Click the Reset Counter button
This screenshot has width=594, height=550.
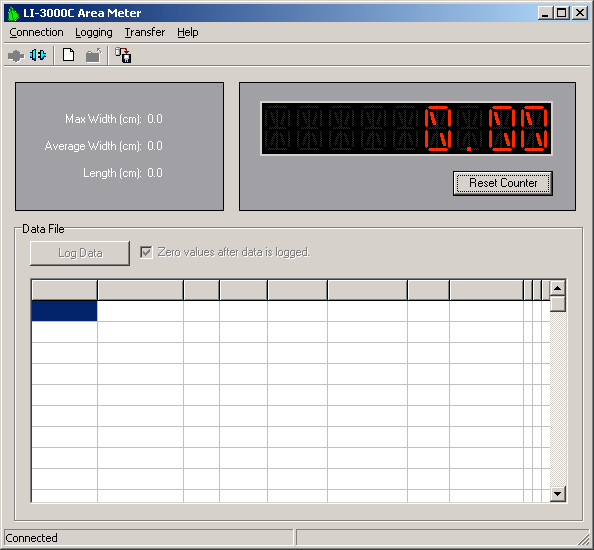point(503,183)
